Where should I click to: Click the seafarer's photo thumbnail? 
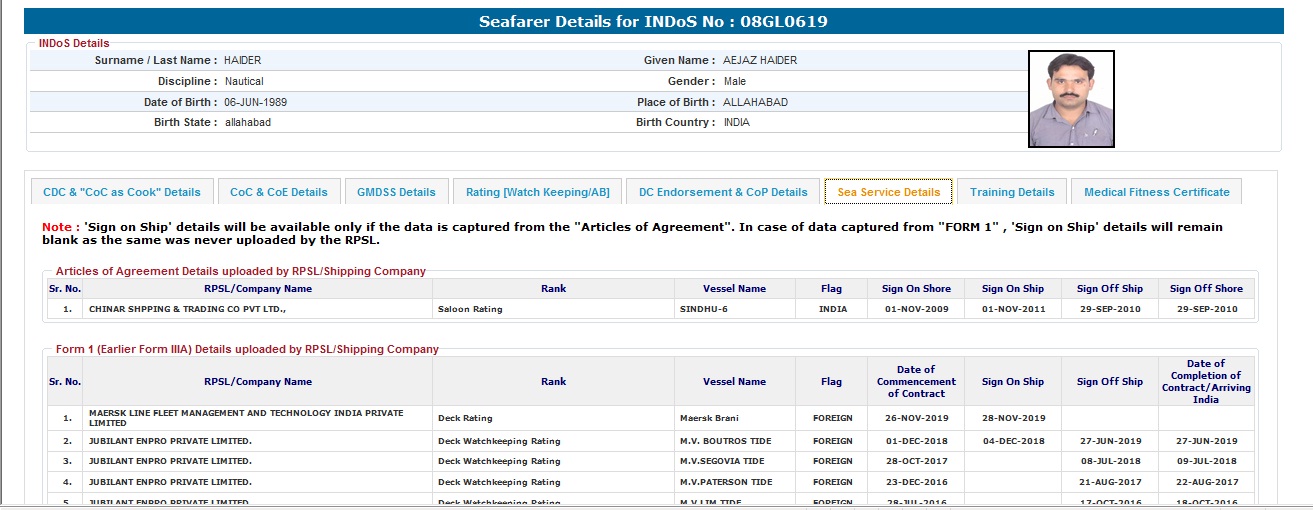pyautogui.click(x=1071, y=99)
